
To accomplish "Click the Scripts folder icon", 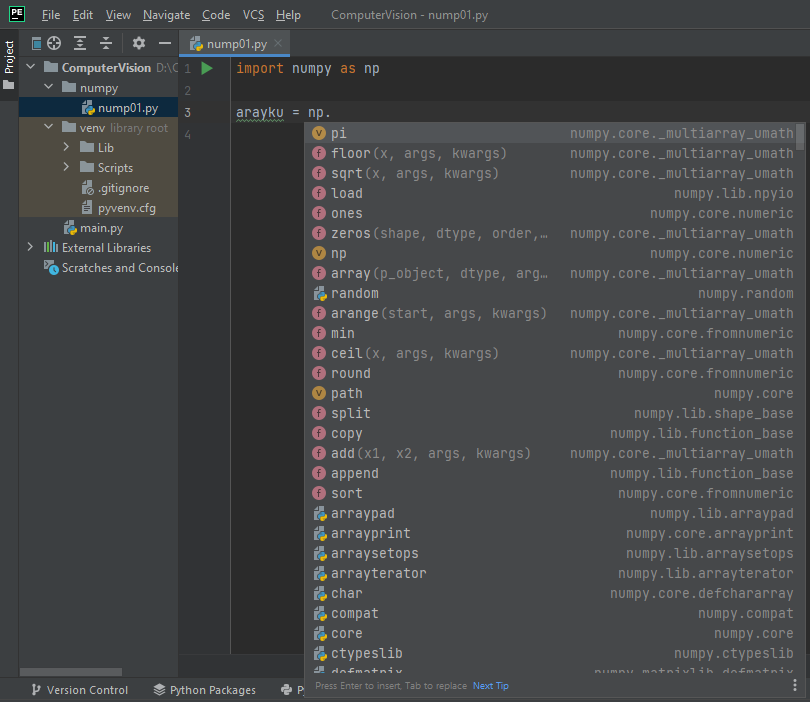I will pos(87,167).
